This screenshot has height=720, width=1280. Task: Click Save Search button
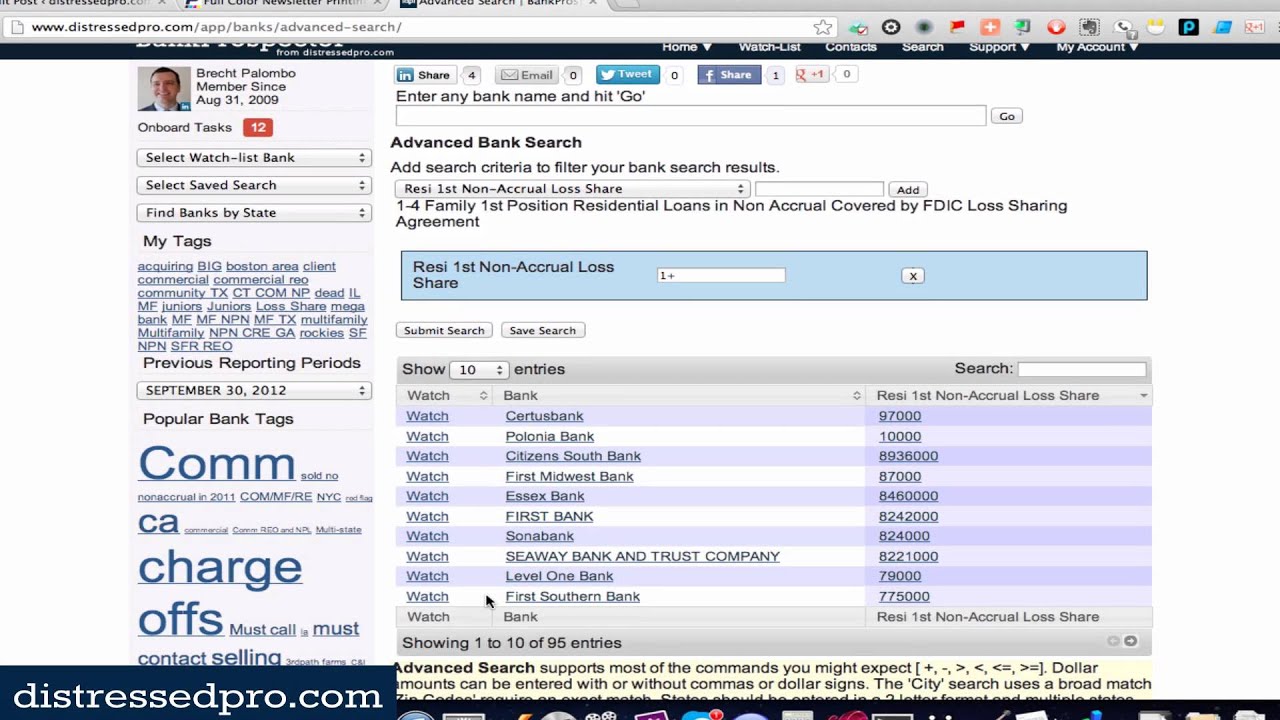543,331
